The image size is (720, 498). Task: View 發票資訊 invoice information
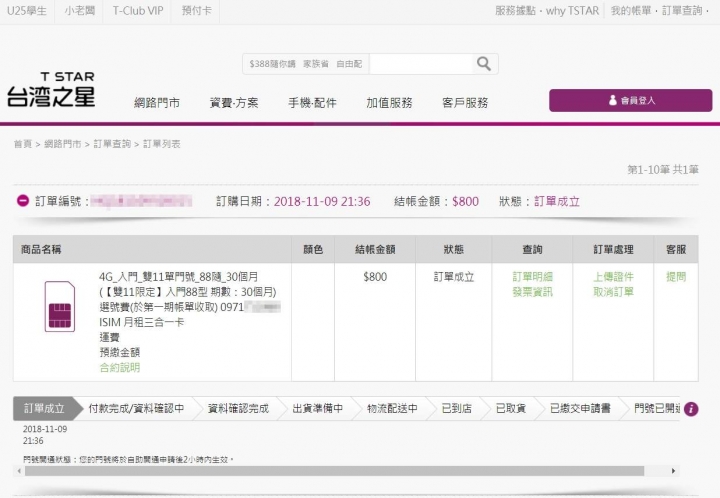tap(532, 292)
